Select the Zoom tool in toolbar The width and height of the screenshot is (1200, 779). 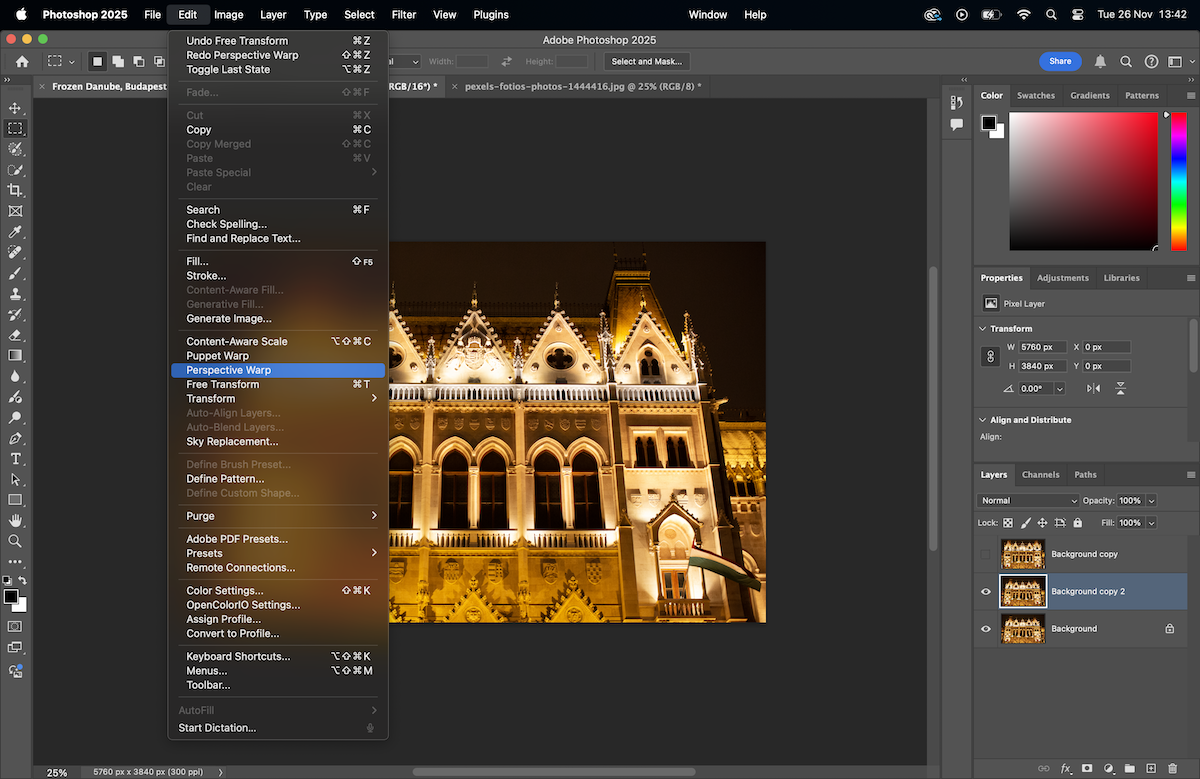pyautogui.click(x=15, y=541)
